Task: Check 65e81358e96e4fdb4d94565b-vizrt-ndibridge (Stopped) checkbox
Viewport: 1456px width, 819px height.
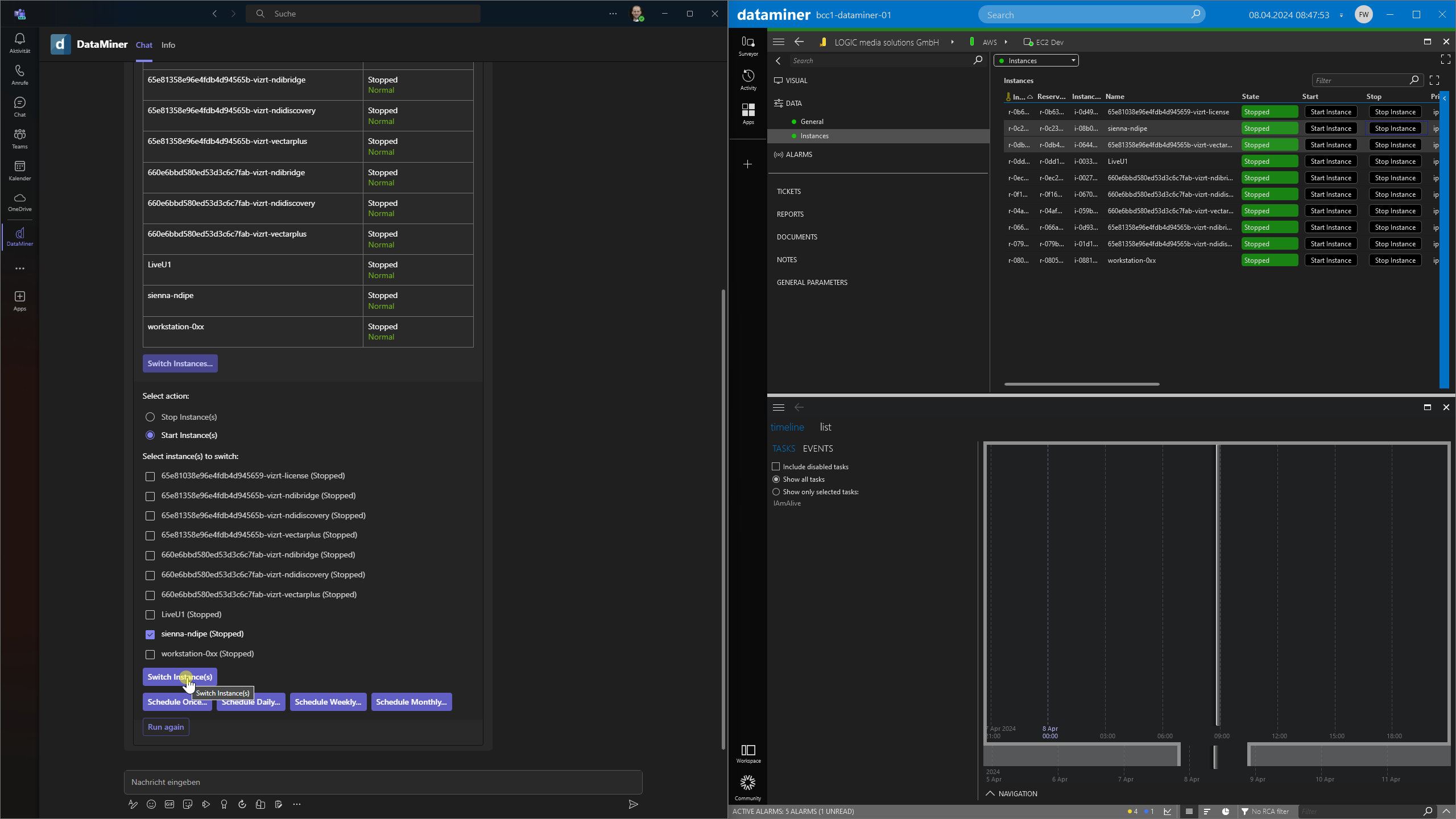Action: (x=150, y=497)
